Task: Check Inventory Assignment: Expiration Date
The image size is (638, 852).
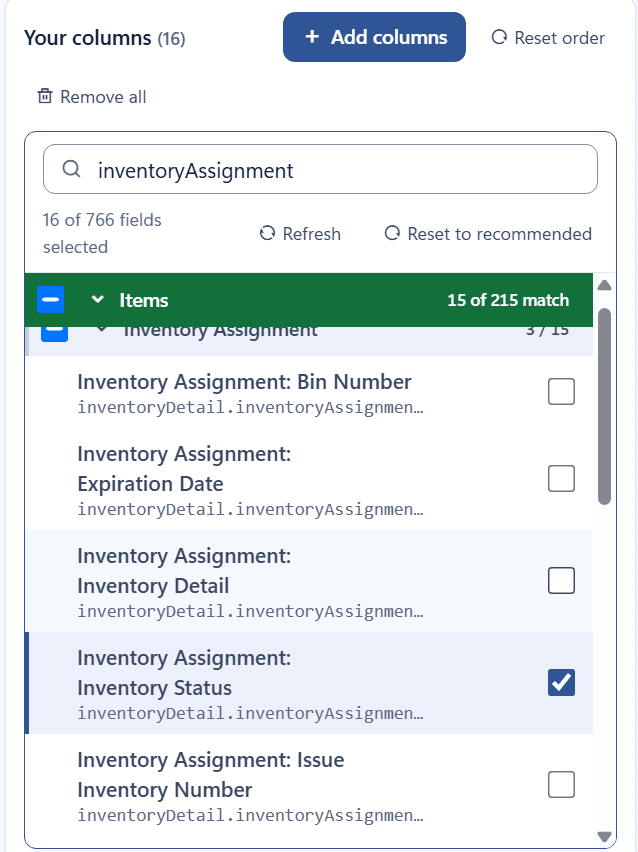Action: [x=561, y=479]
